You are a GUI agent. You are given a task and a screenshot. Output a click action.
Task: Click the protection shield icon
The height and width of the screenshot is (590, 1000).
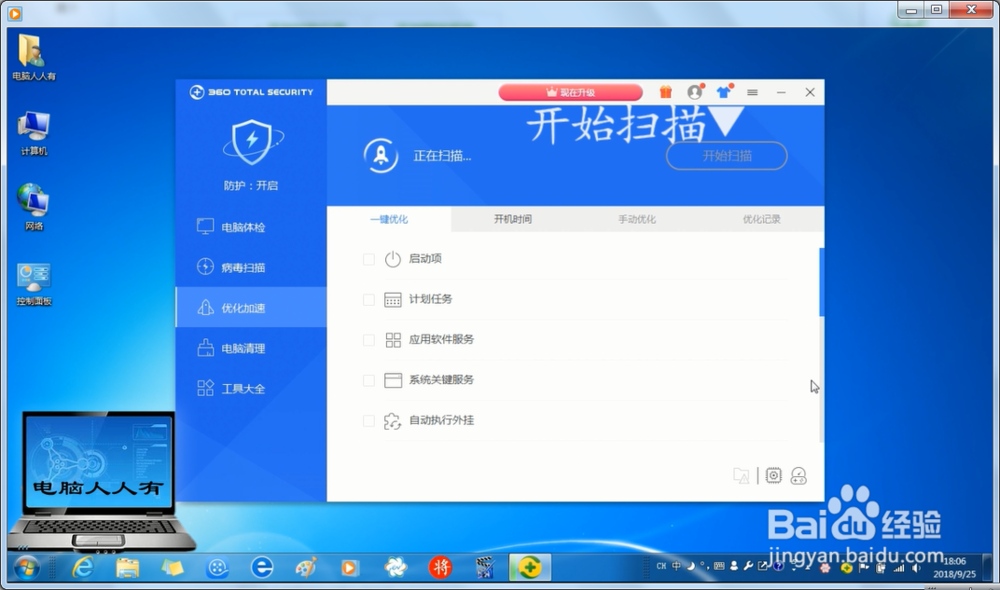tap(253, 143)
